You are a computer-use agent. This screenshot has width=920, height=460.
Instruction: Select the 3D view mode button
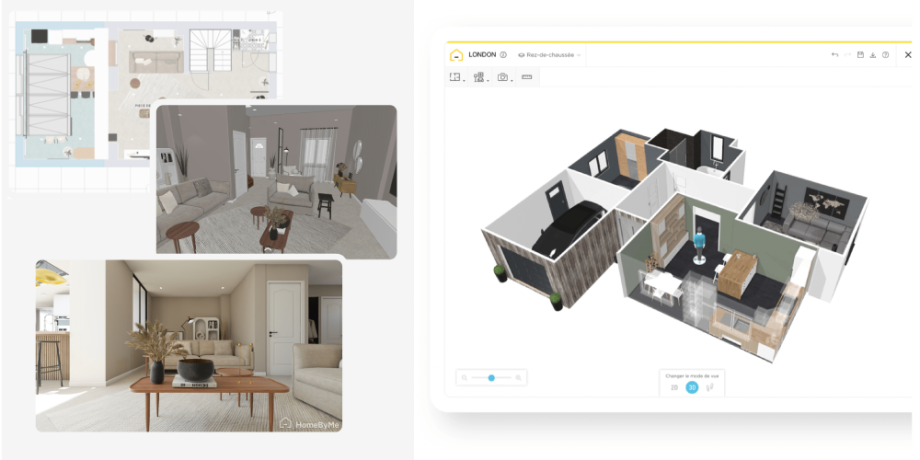692,387
